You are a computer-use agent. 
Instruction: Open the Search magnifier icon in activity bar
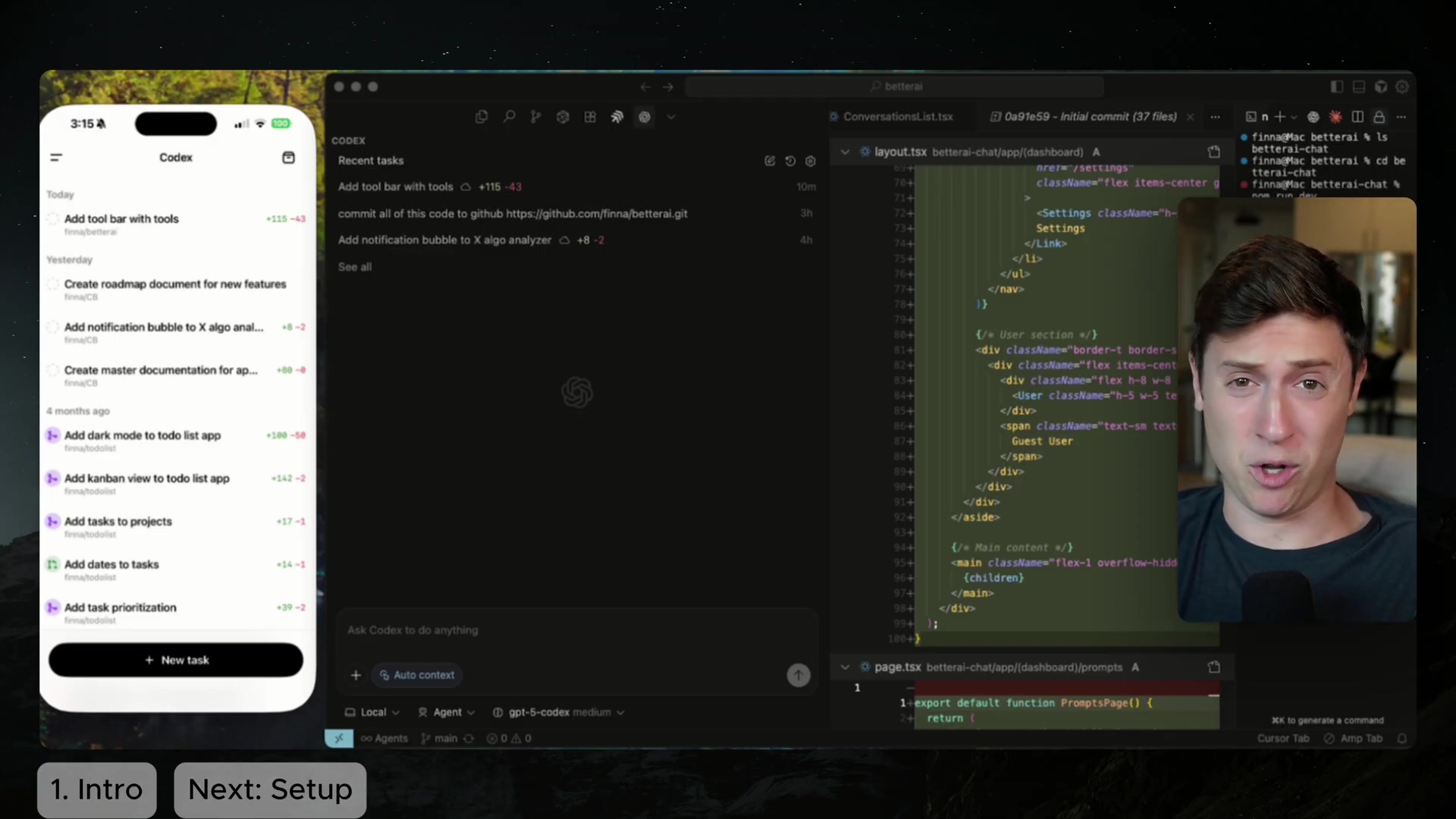pos(509,117)
